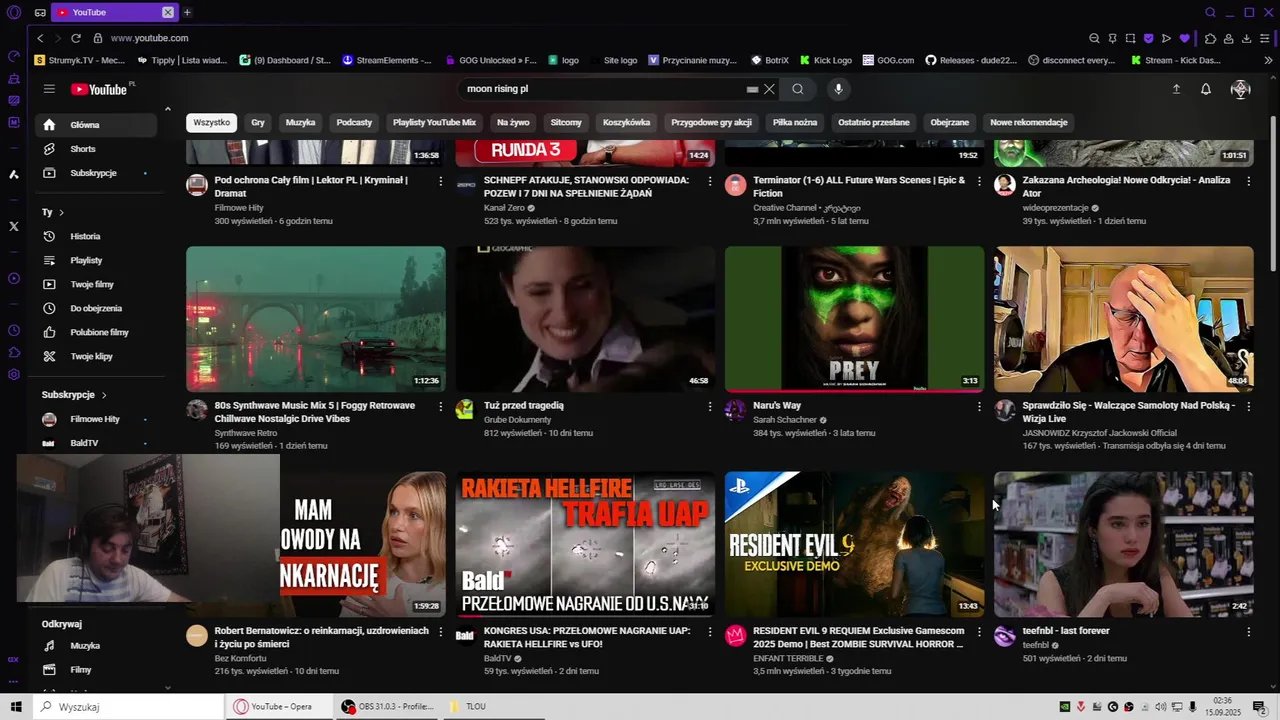
Task: Start voice search with microphone icon
Action: pos(838,89)
